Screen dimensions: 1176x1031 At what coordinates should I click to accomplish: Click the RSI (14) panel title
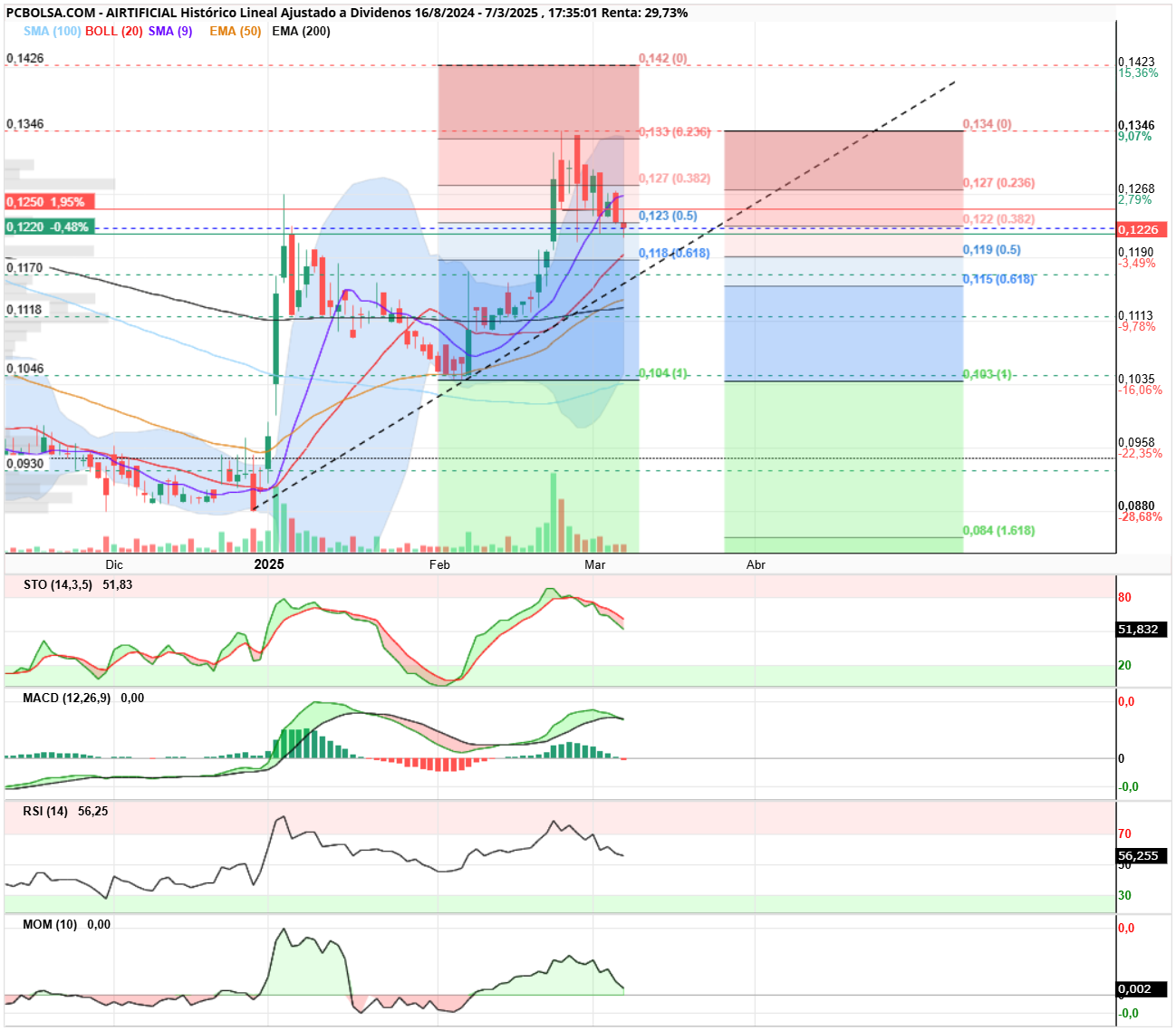45,811
